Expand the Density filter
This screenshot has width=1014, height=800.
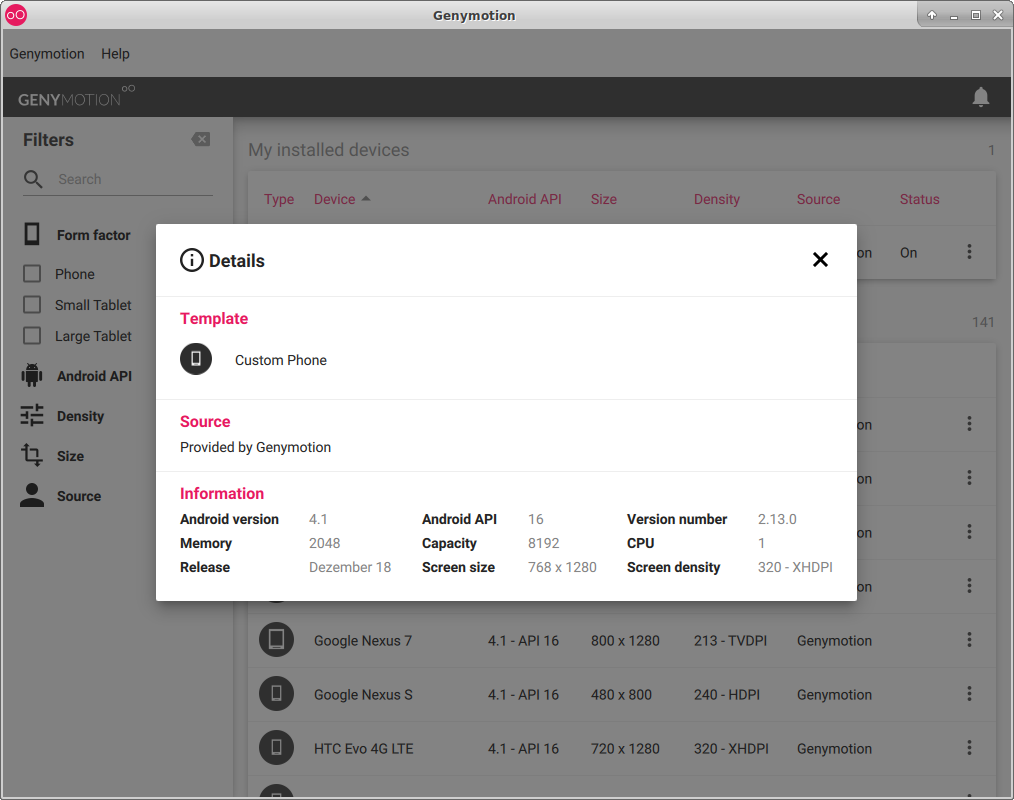click(80, 416)
